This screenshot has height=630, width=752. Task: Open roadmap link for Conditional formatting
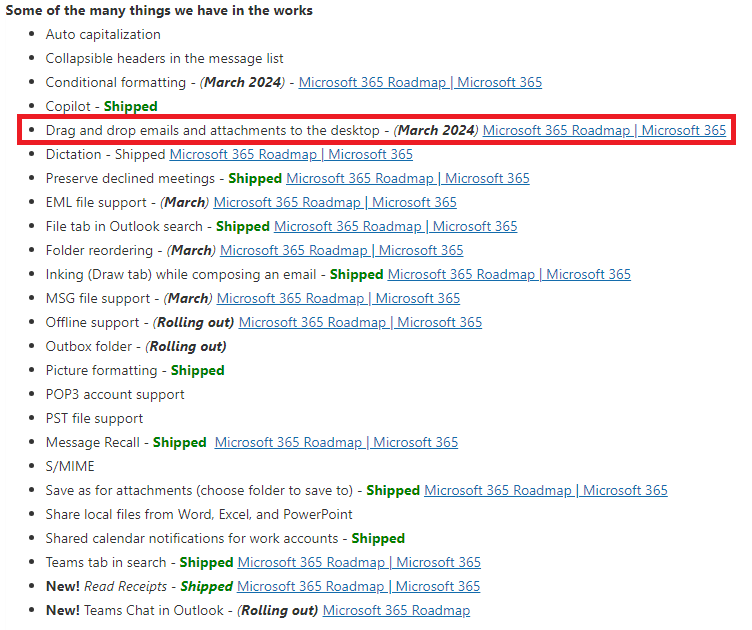420,82
